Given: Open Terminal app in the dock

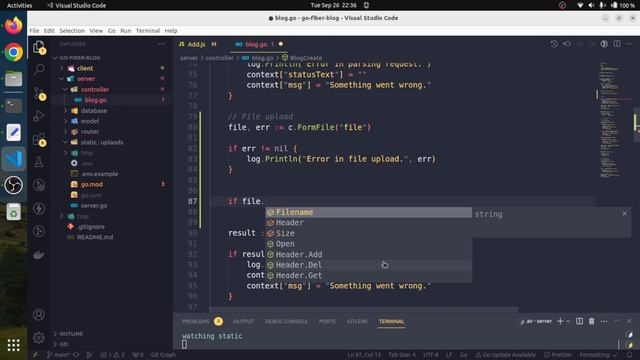Looking at the screenshot, I should (13, 106).
